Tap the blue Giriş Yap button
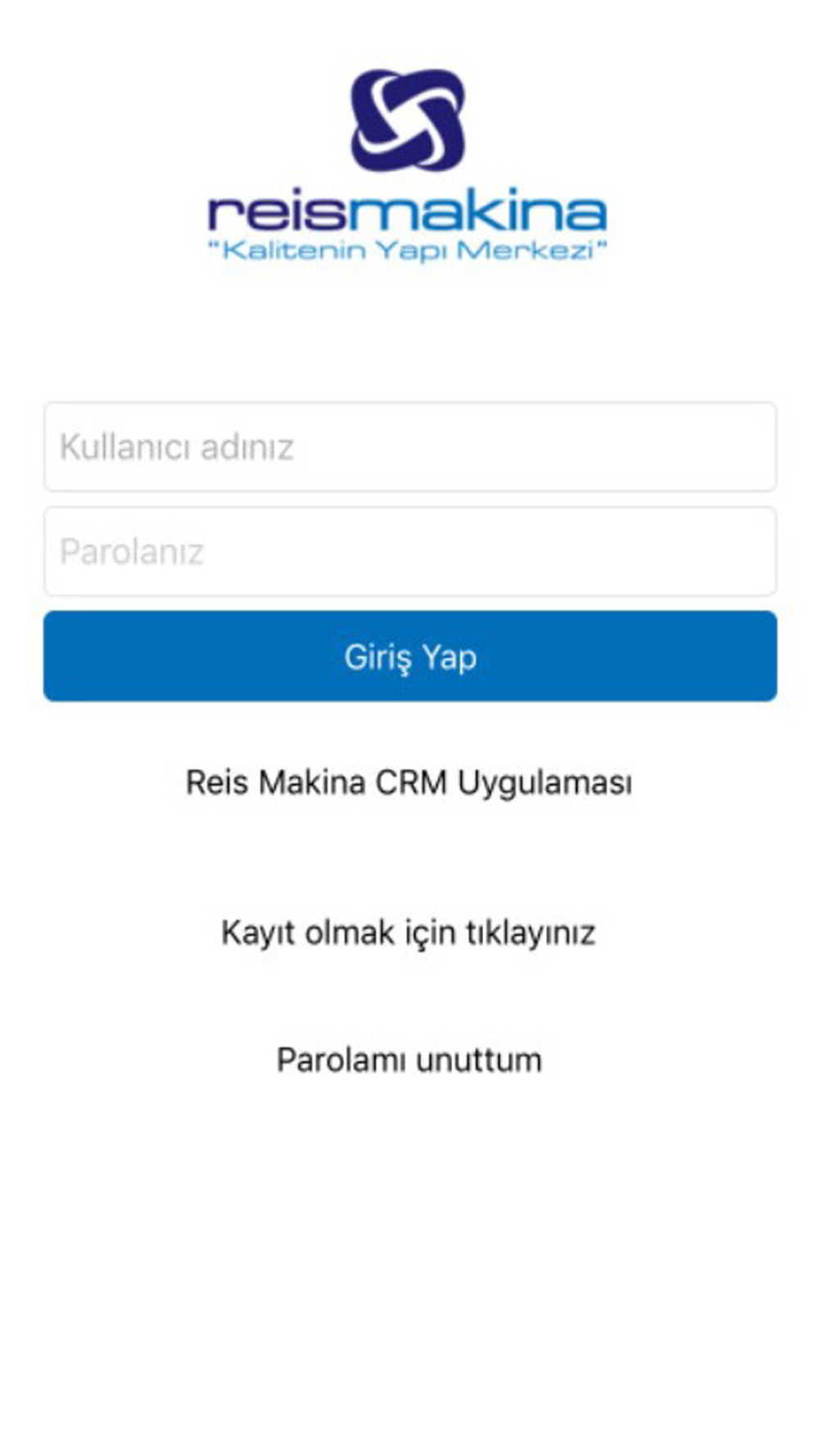The image size is (819, 1456). tap(409, 656)
